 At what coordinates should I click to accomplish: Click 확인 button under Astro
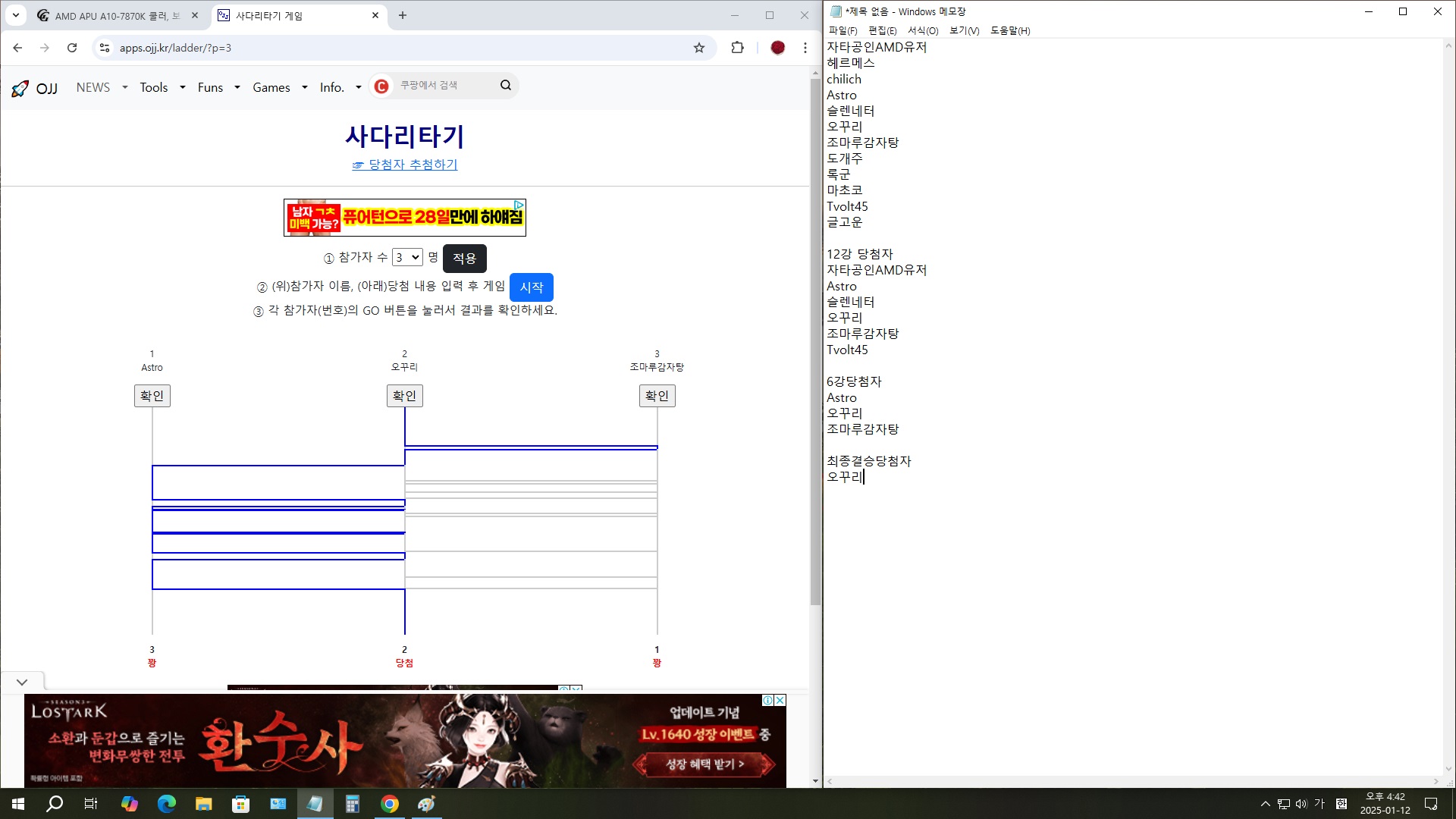152,396
